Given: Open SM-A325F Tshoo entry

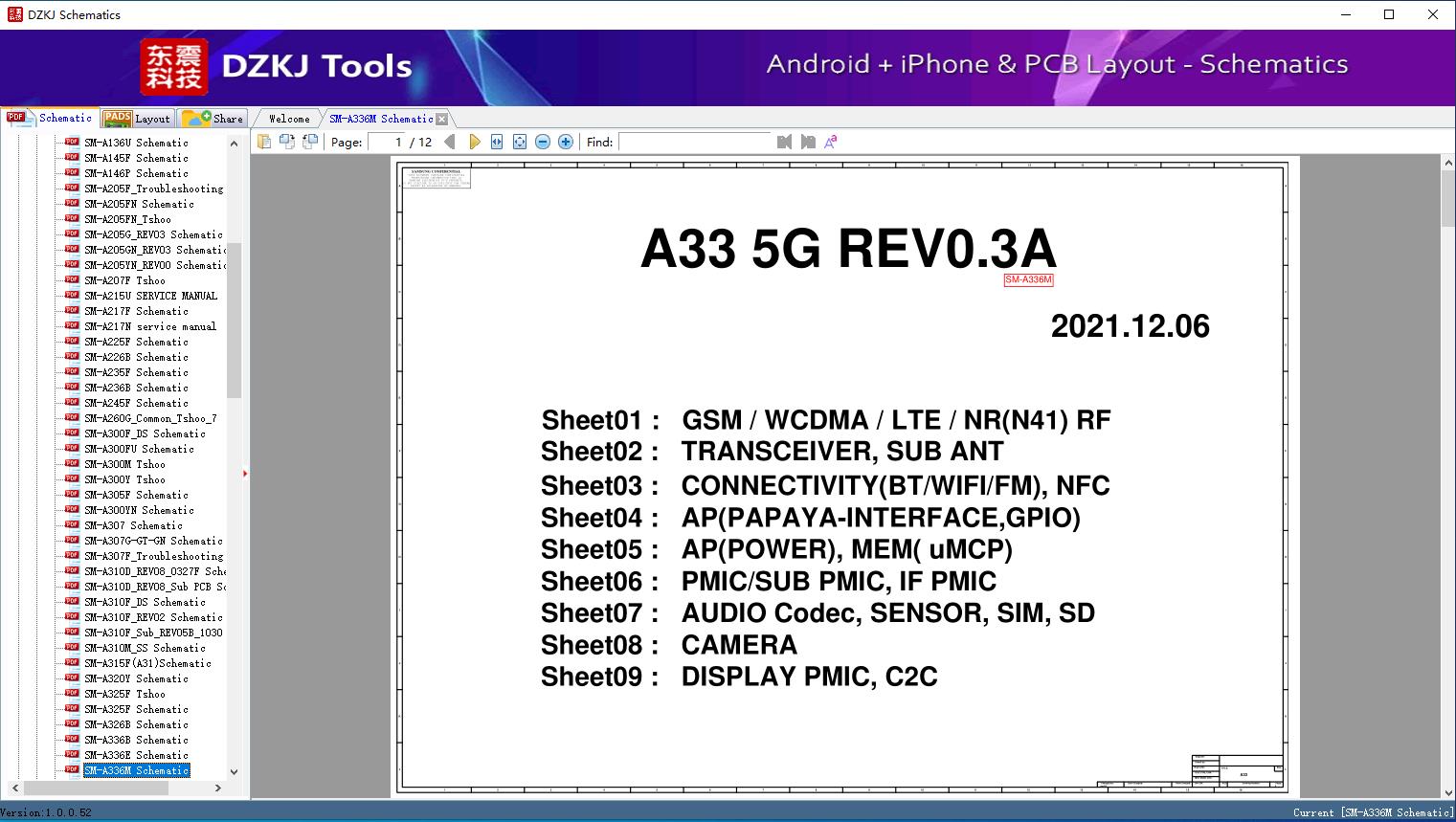Looking at the screenshot, I should (124, 694).
